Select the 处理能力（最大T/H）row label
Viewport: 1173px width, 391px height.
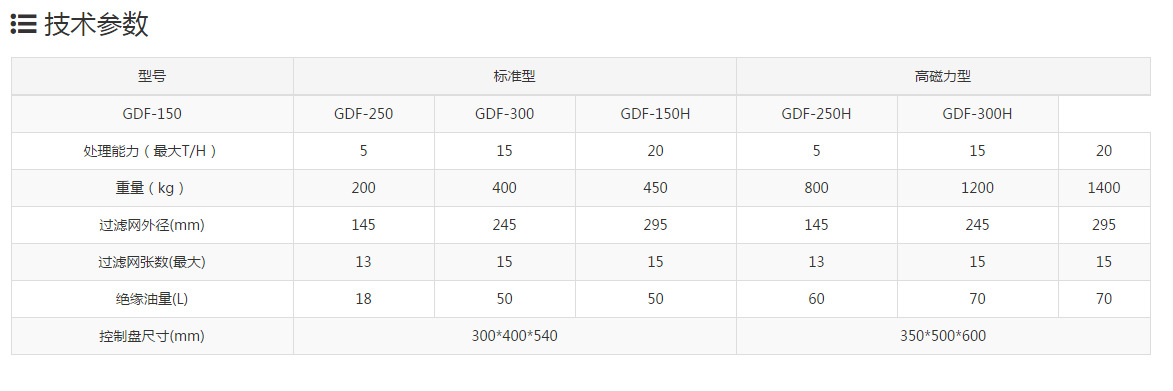tap(152, 151)
